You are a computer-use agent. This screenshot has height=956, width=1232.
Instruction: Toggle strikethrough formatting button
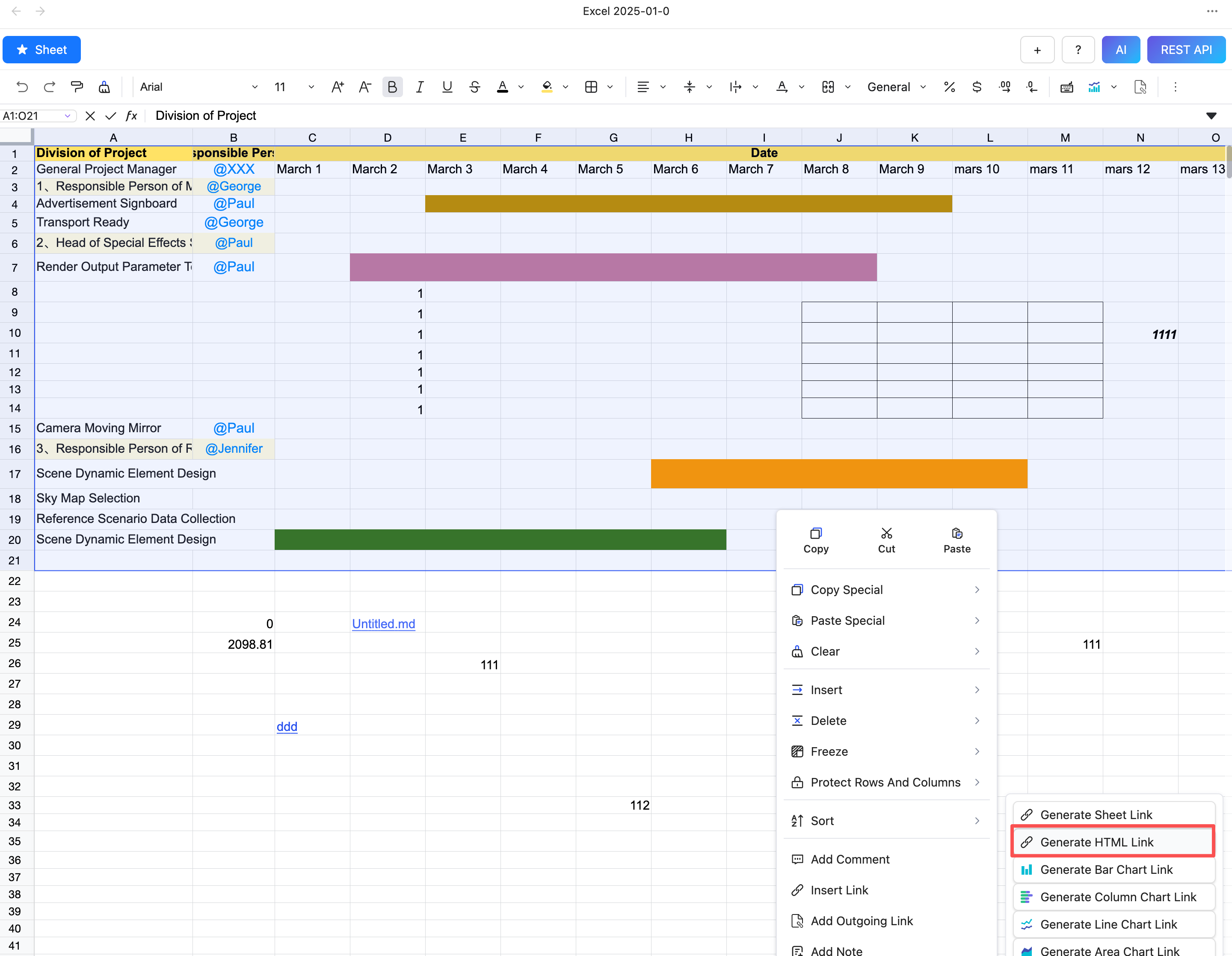point(474,87)
